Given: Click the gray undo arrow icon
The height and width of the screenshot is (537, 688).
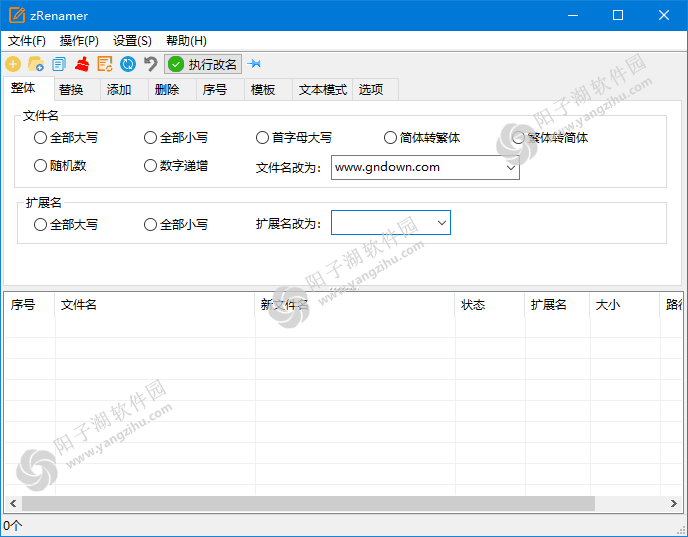Looking at the screenshot, I should (x=150, y=64).
